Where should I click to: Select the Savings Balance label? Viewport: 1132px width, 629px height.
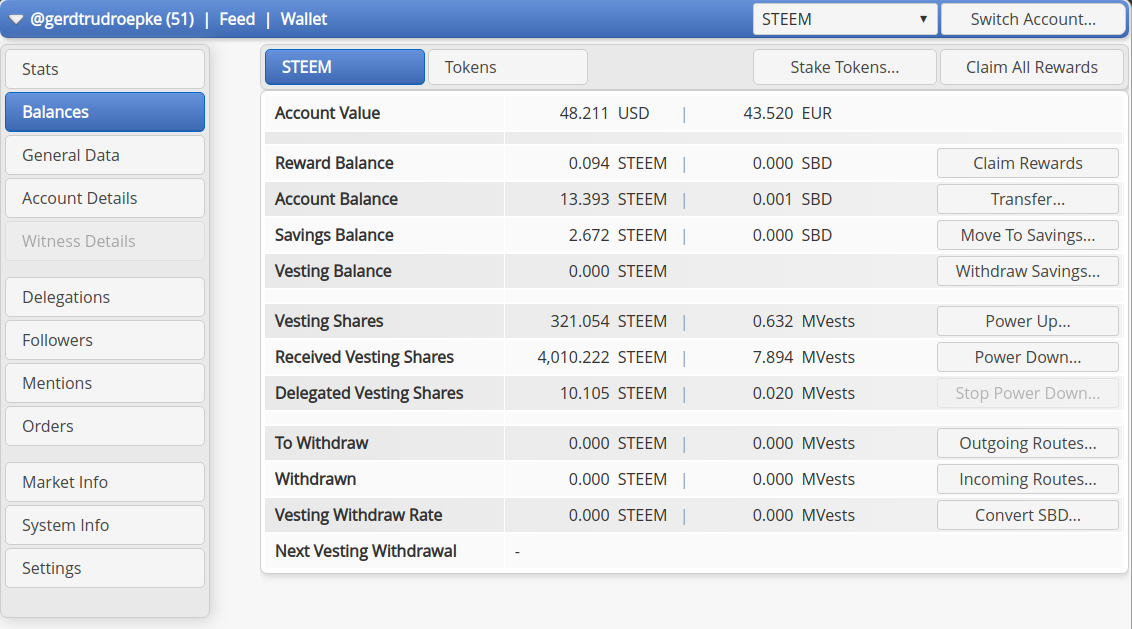(334, 235)
